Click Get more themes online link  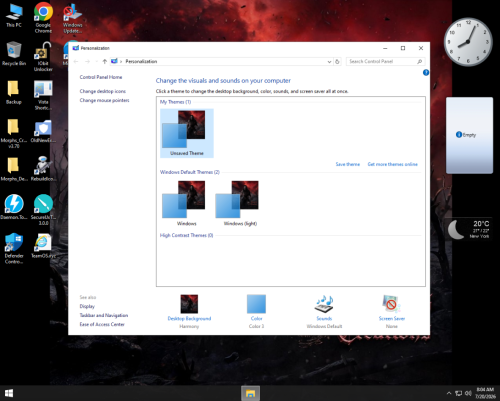392,164
